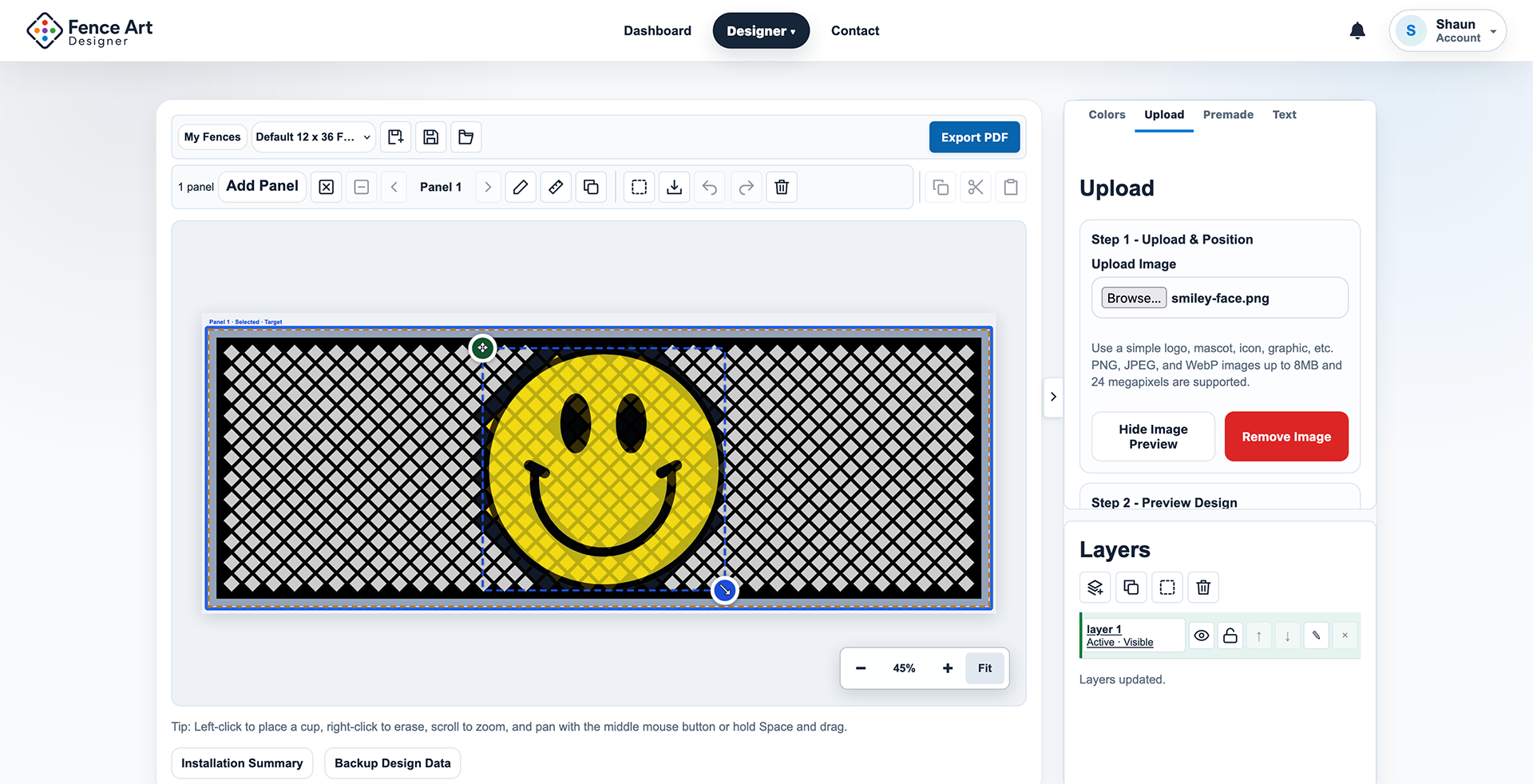Click the smiley-face.png file name
This screenshot has width=1533, height=784.
coord(1220,298)
